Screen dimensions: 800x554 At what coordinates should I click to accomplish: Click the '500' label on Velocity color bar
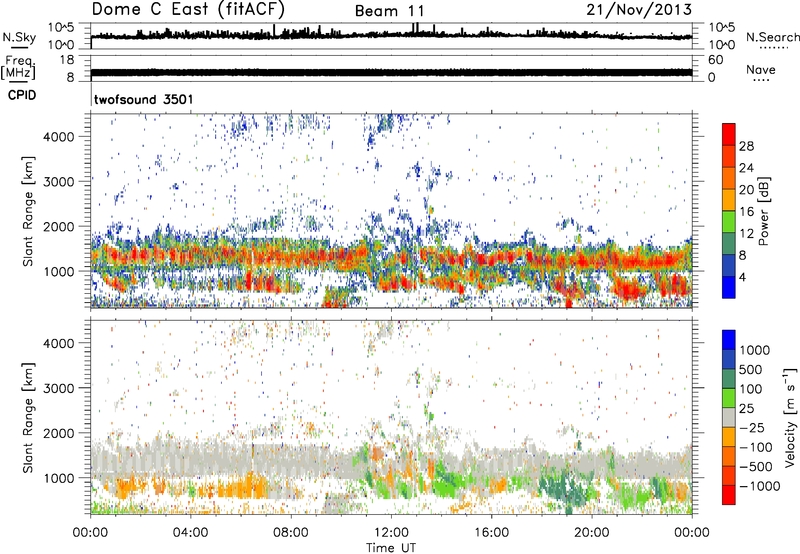(752, 370)
